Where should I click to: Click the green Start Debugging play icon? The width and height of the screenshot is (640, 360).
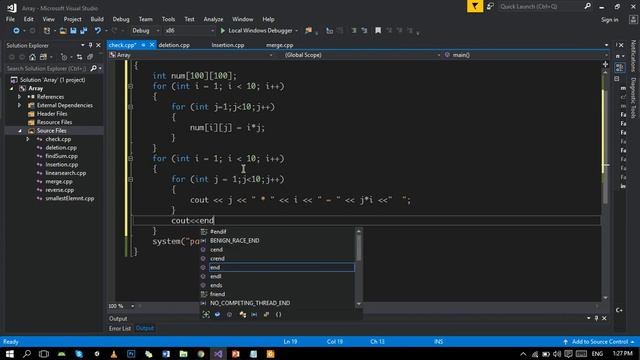(x=222, y=31)
